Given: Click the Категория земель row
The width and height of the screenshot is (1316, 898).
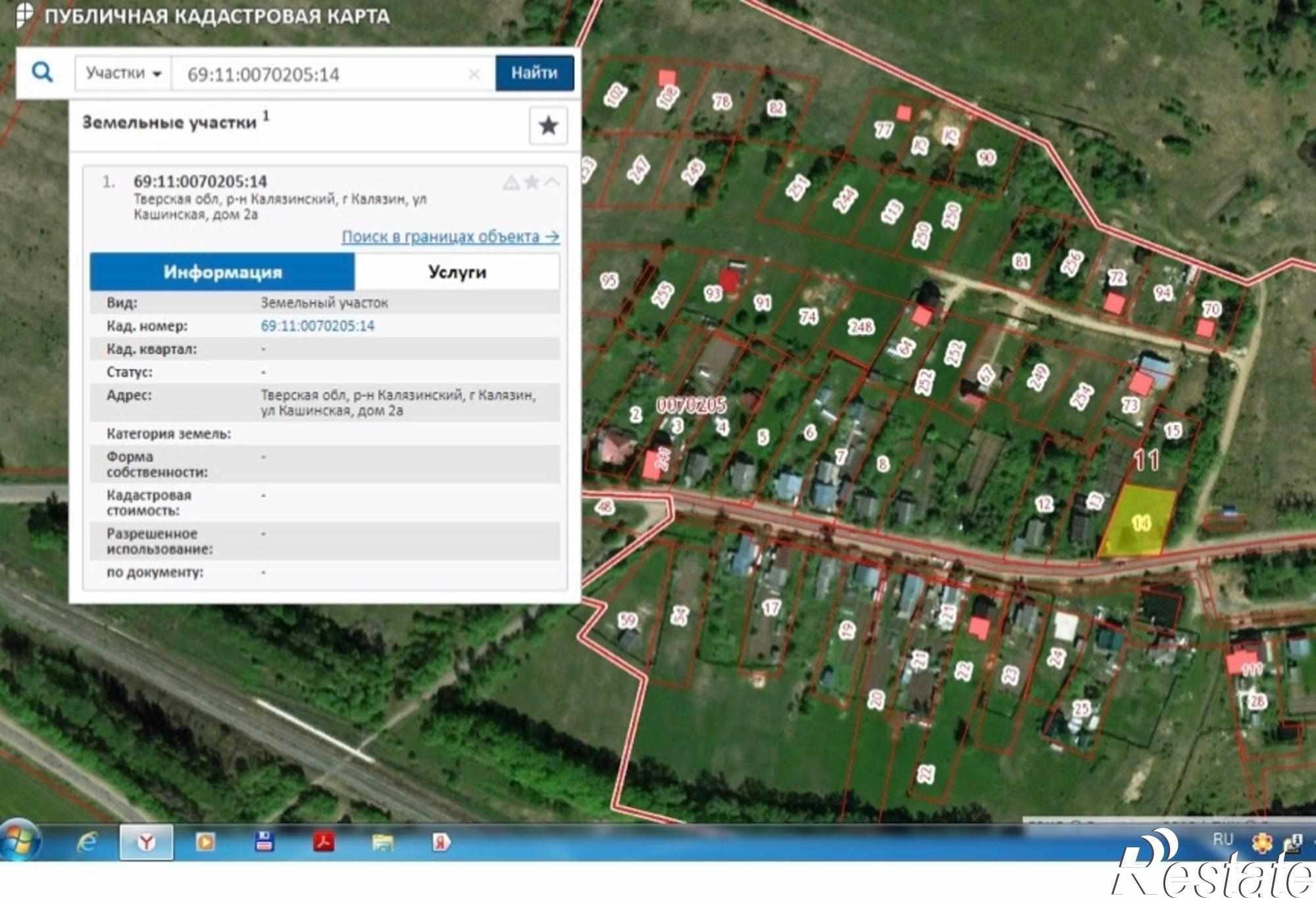Looking at the screenshot, I should click(x=325, y=434).
